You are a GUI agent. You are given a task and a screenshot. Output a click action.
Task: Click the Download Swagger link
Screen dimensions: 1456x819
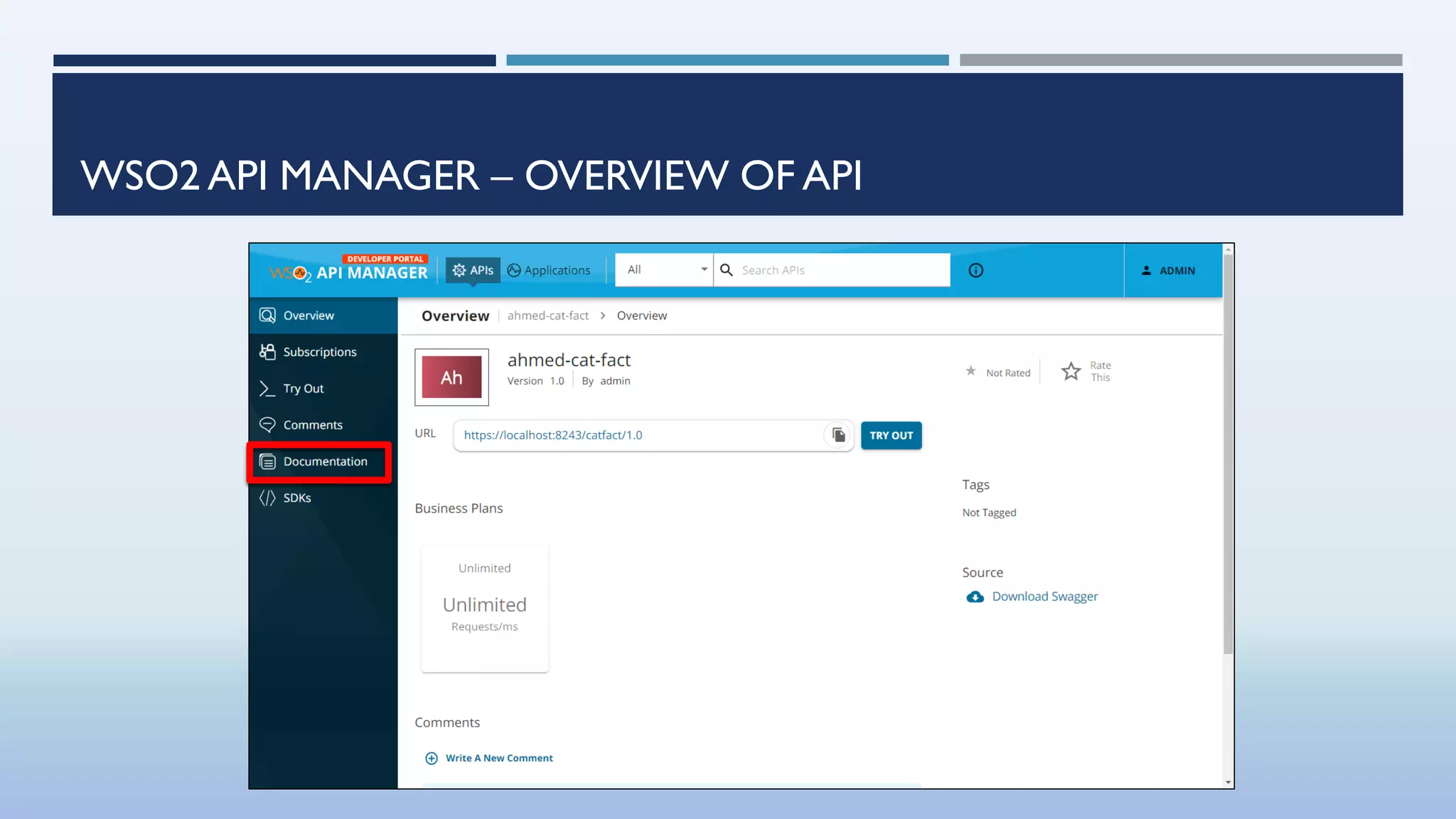(x=1044, y=596)
